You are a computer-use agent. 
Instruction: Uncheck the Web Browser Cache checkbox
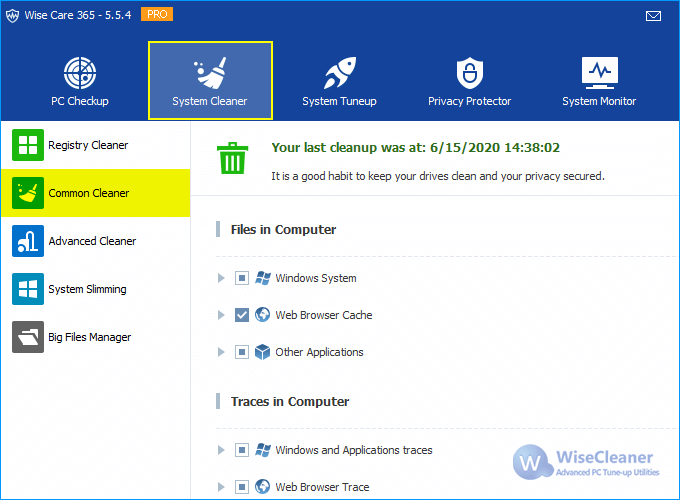(242, 315)
